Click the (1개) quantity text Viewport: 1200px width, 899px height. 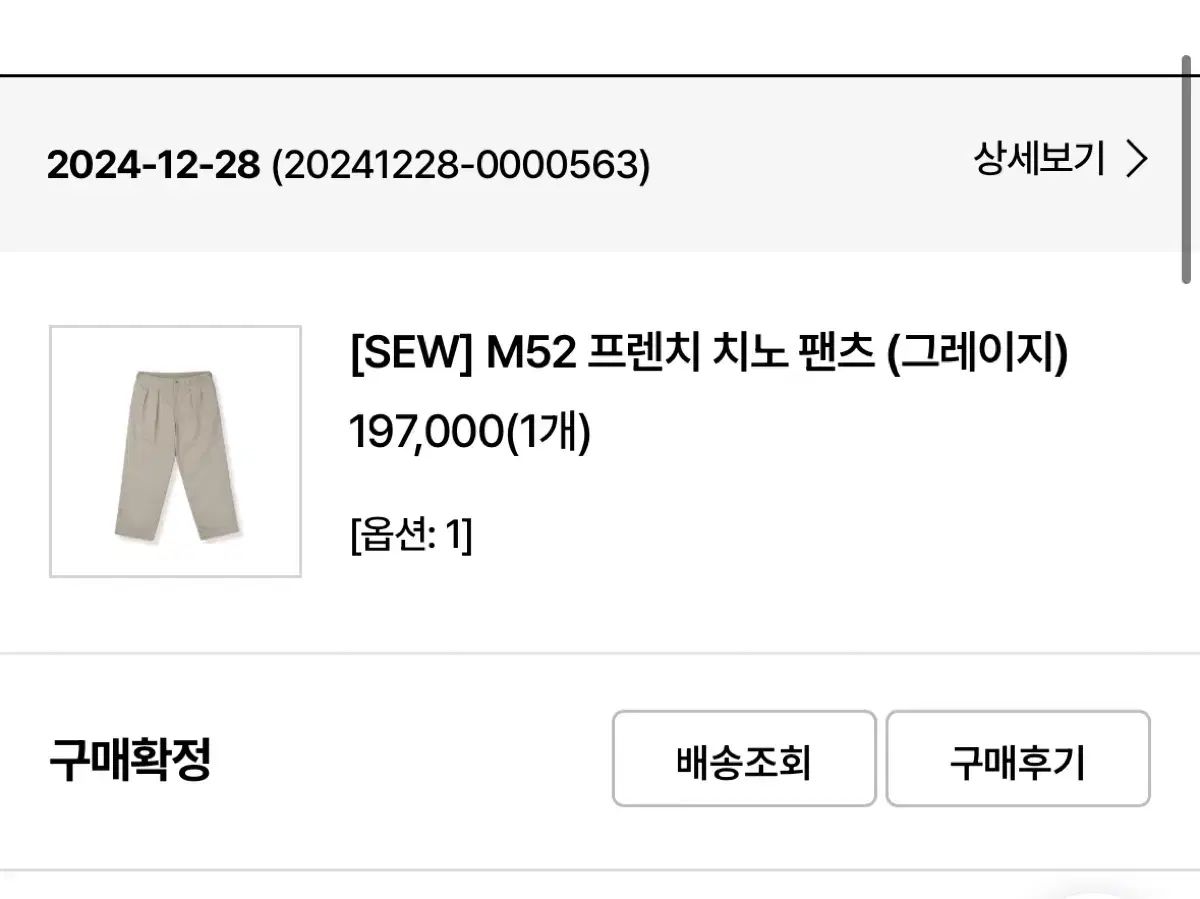pyautogui.click(x=546, y=432)
